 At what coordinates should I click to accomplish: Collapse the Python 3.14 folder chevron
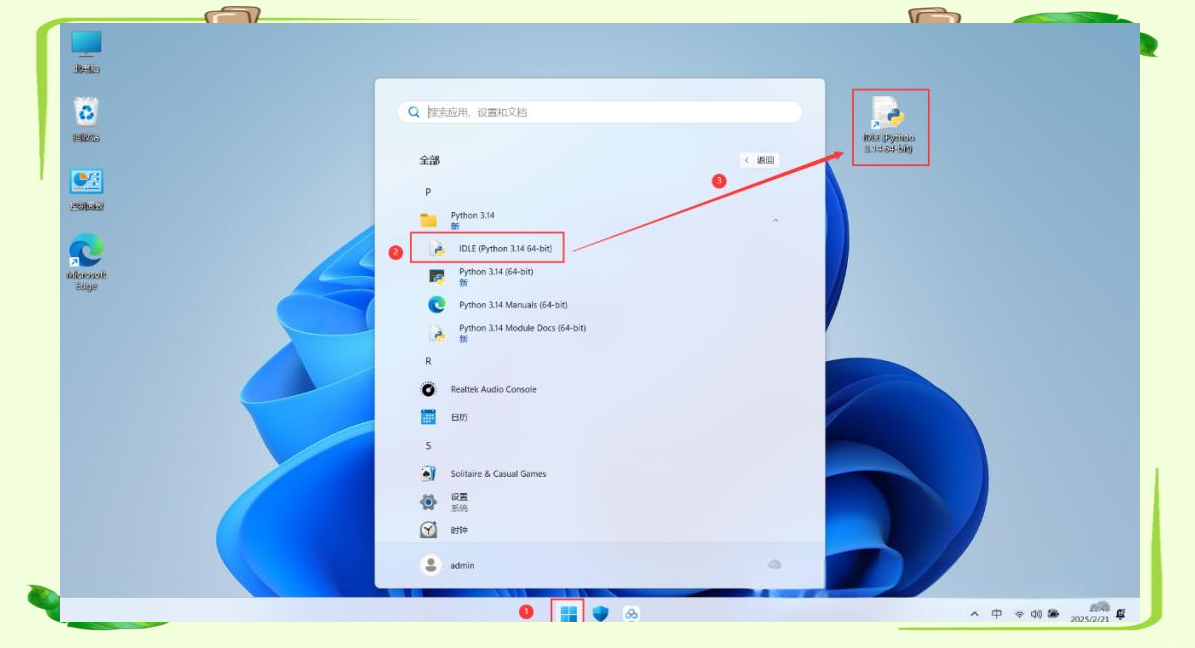pos(775,220)
